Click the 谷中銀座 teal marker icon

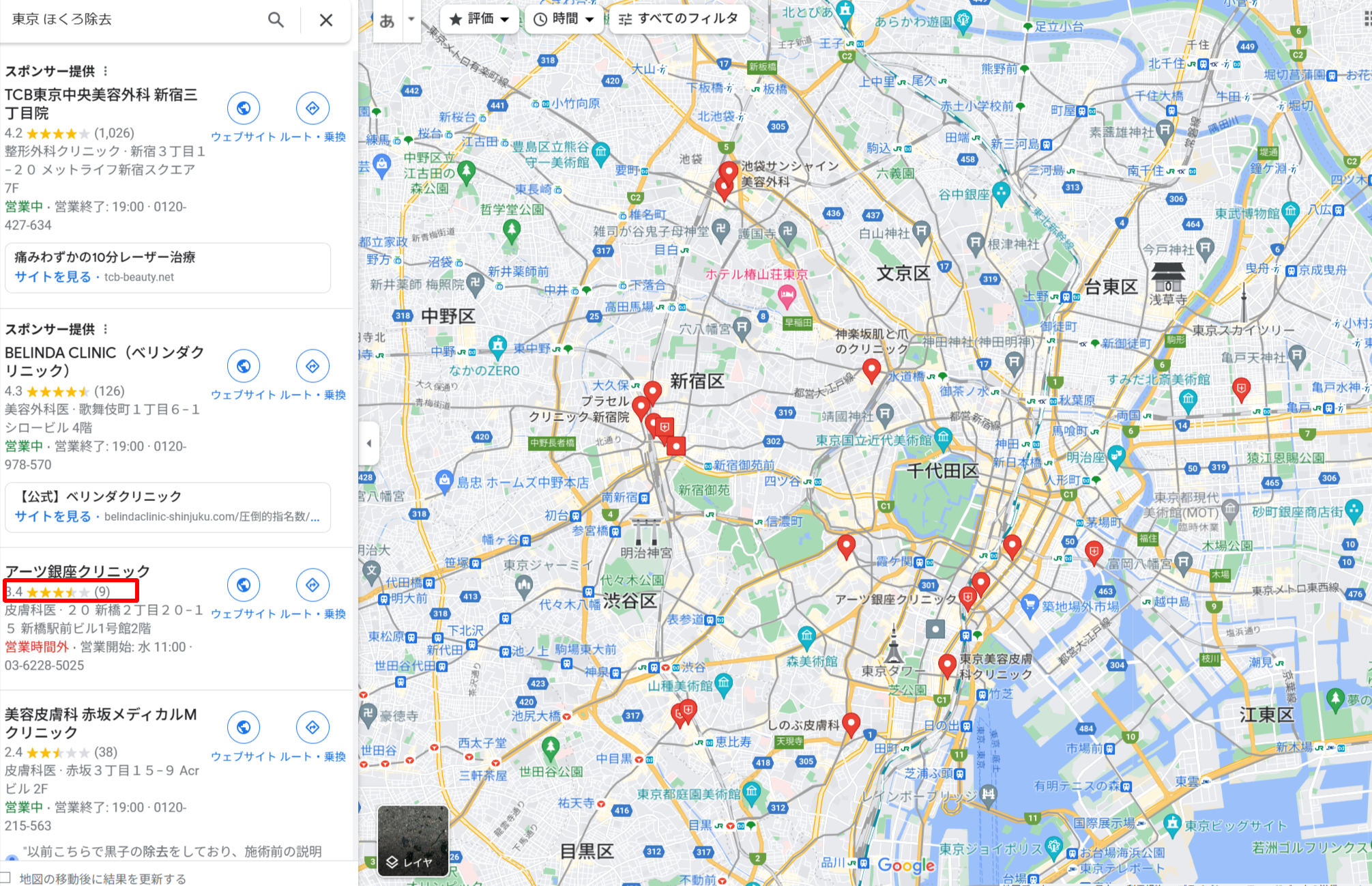coord(1001,192)
